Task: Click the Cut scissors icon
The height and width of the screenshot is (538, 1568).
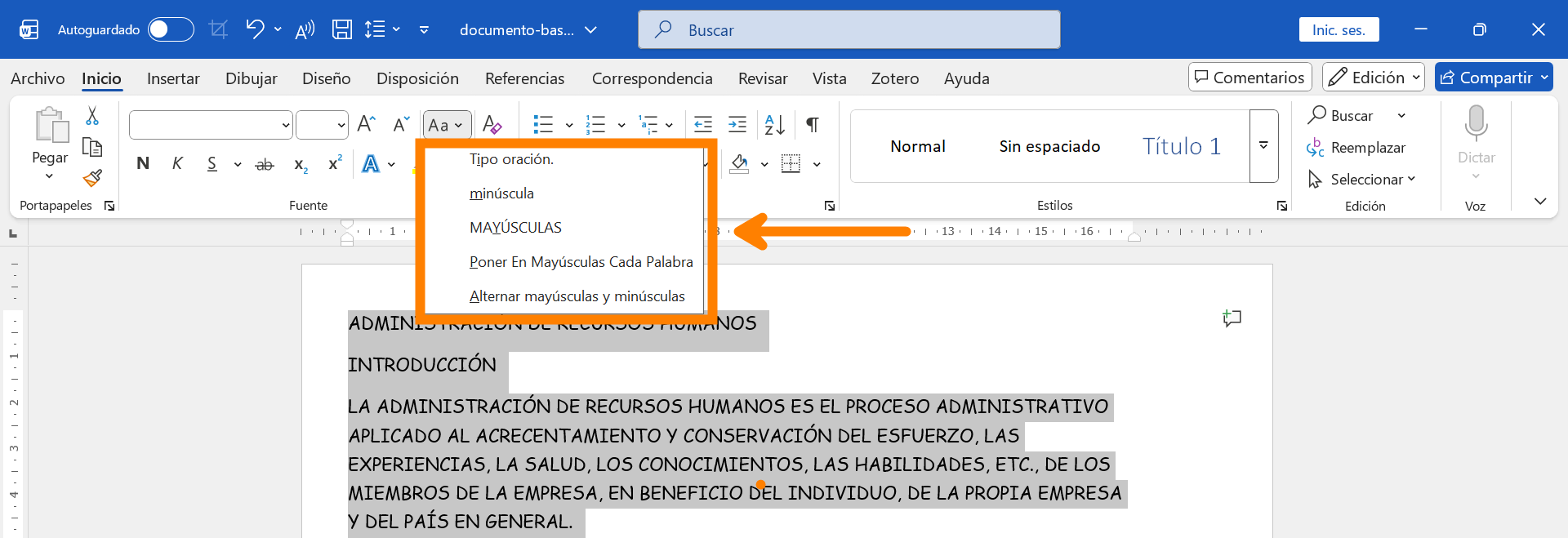Action: pos(92,116)
